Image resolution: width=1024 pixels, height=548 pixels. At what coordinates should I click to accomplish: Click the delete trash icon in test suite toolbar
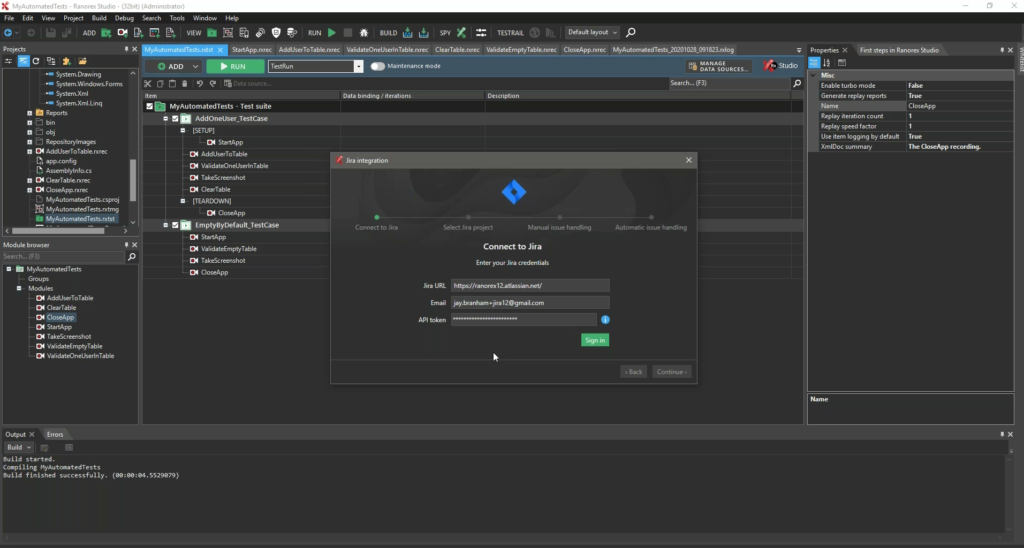184,84
